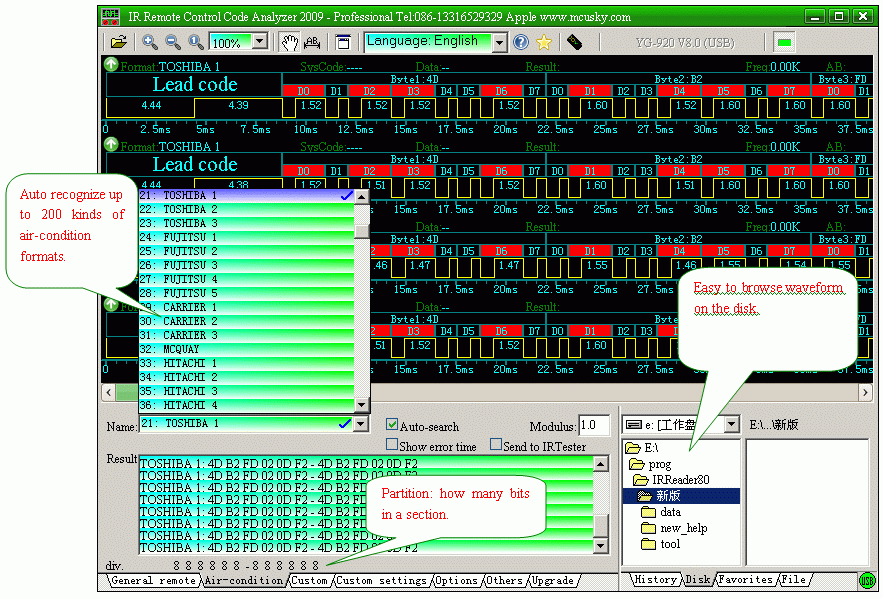Click the zoom in magnifier icon
883x599 pixels.
pyautogui.click(x=149, y=42)
